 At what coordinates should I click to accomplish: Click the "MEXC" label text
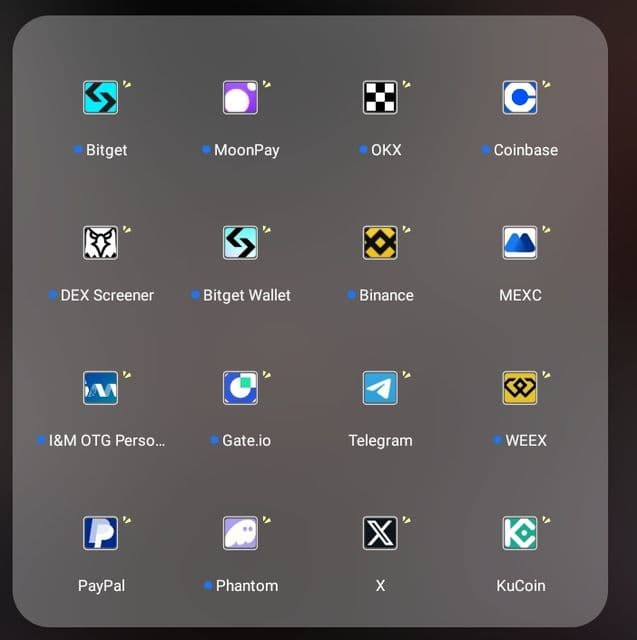pyautogui.click(x=520, y=296)
